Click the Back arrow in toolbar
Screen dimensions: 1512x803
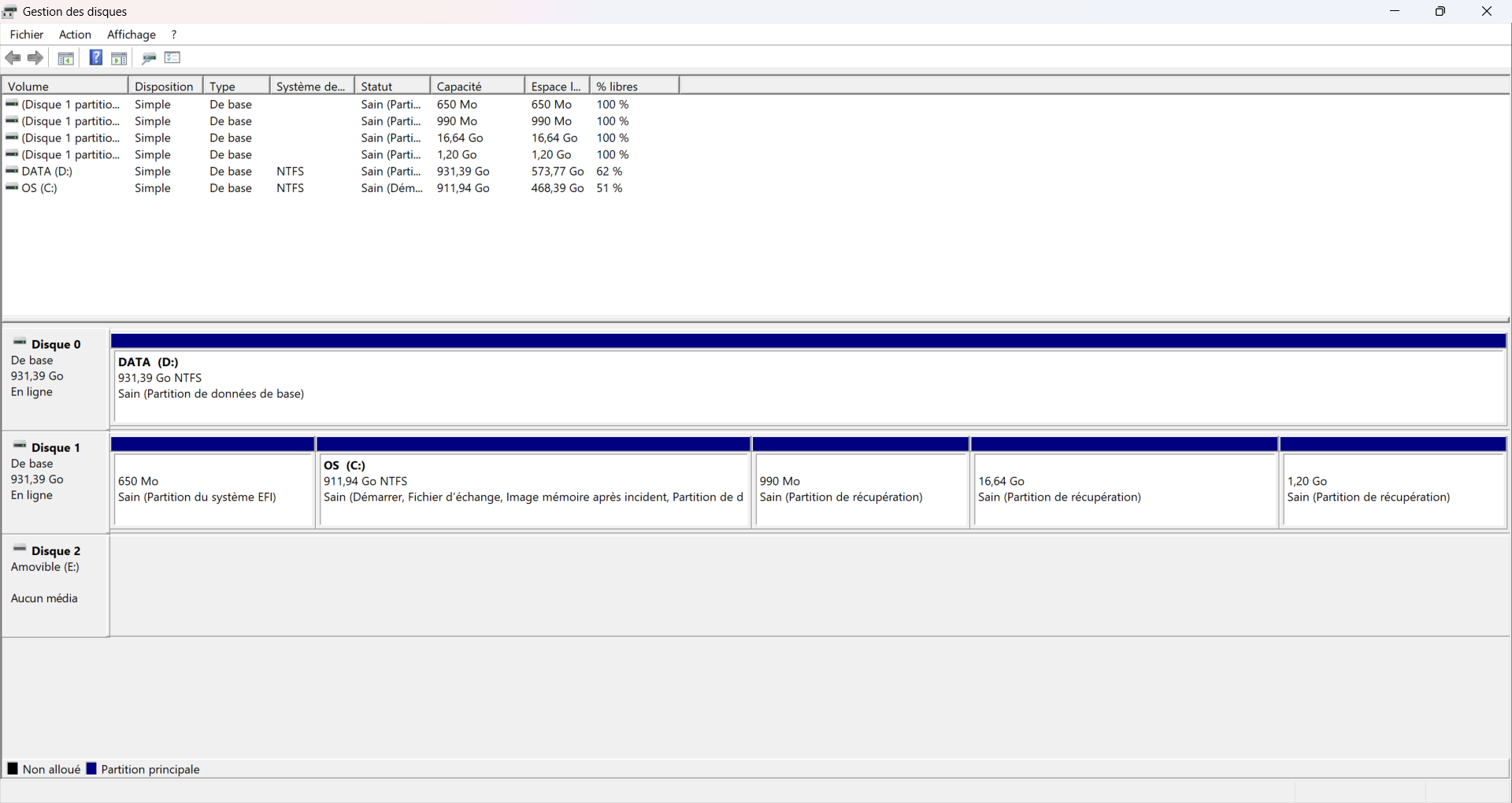13,57
